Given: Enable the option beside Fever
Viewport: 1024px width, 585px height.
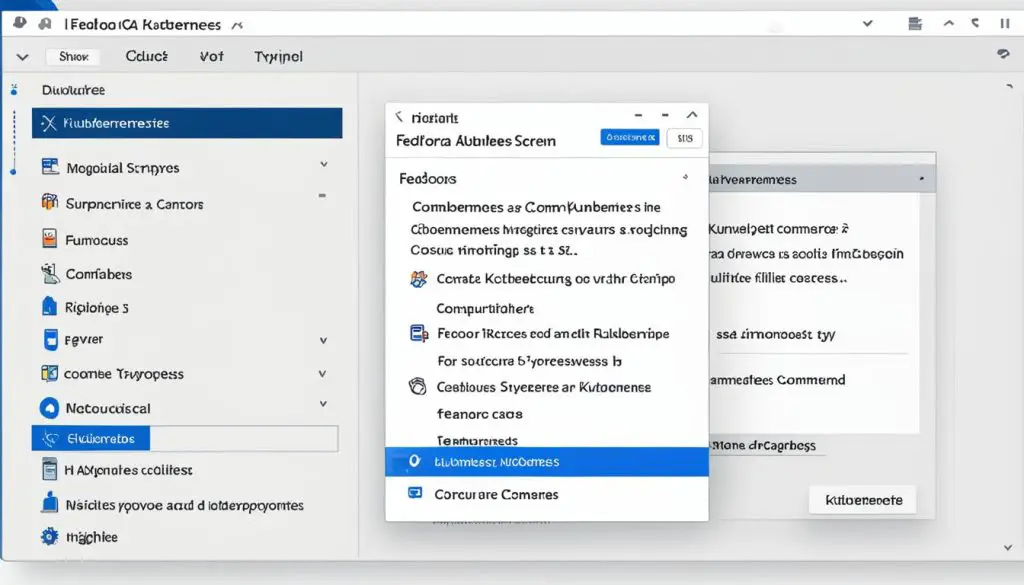Looking at the screenshot, I should (324, 340).
